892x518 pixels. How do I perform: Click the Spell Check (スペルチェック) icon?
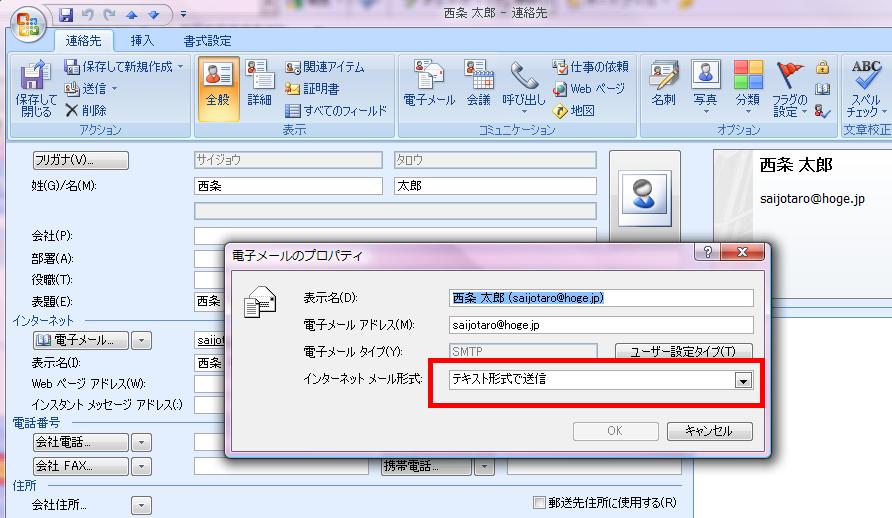(x=865, y=86)
